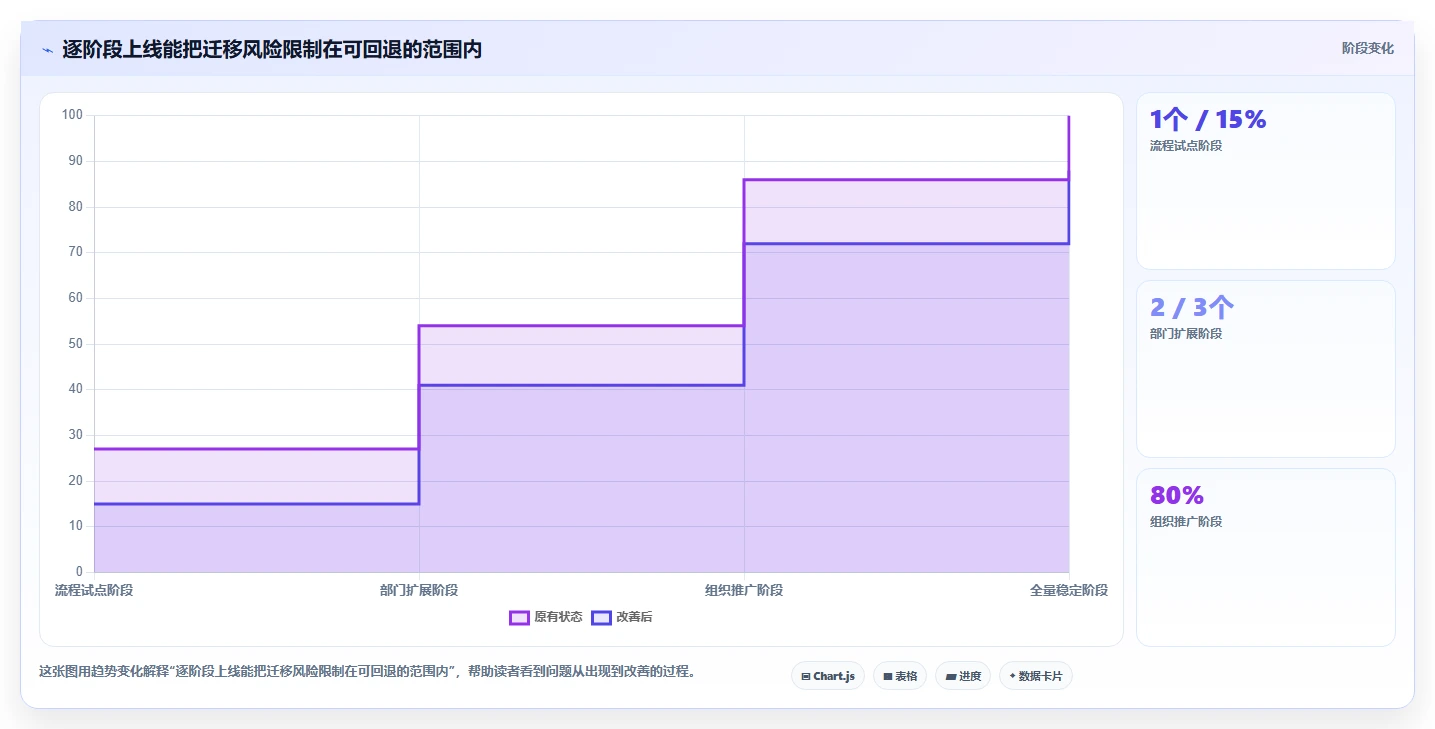Click the 表格 tag icon
The height and width of the screenshot is (729, 1435).
click(x=888, y=677)
